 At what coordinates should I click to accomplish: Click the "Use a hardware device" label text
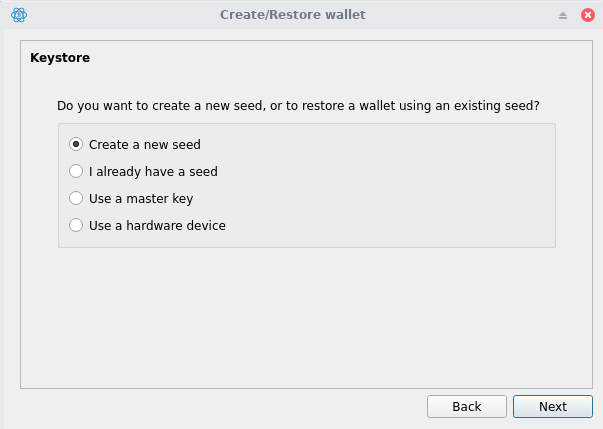(x=157, y=225)
